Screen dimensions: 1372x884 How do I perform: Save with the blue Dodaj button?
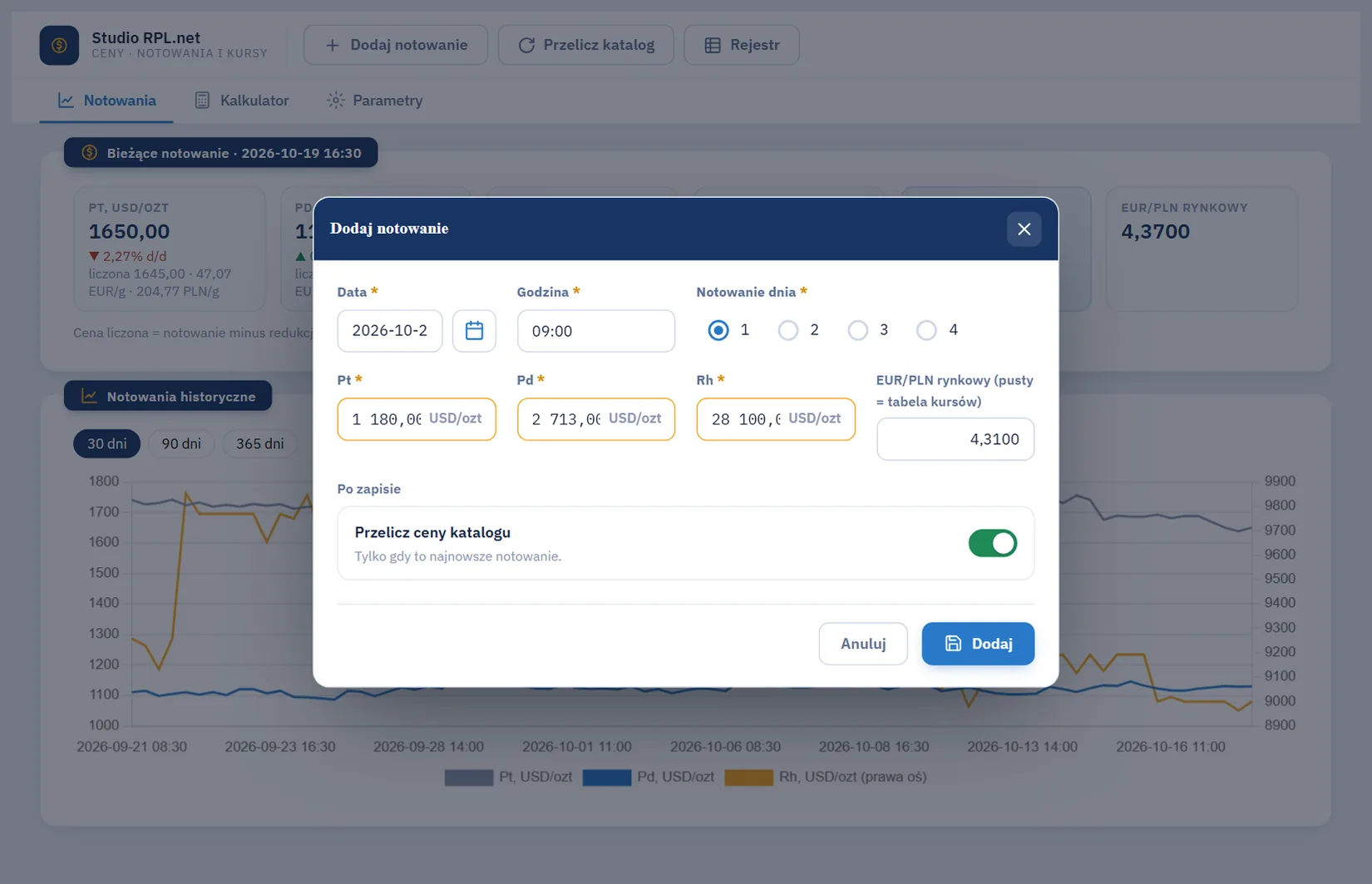(978, 644)
